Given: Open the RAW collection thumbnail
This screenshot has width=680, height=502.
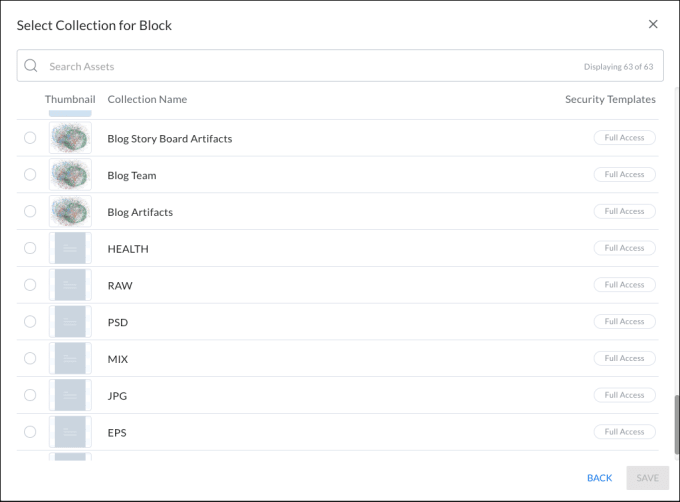Looking at the screenshot, I should [x=70, y=285].
